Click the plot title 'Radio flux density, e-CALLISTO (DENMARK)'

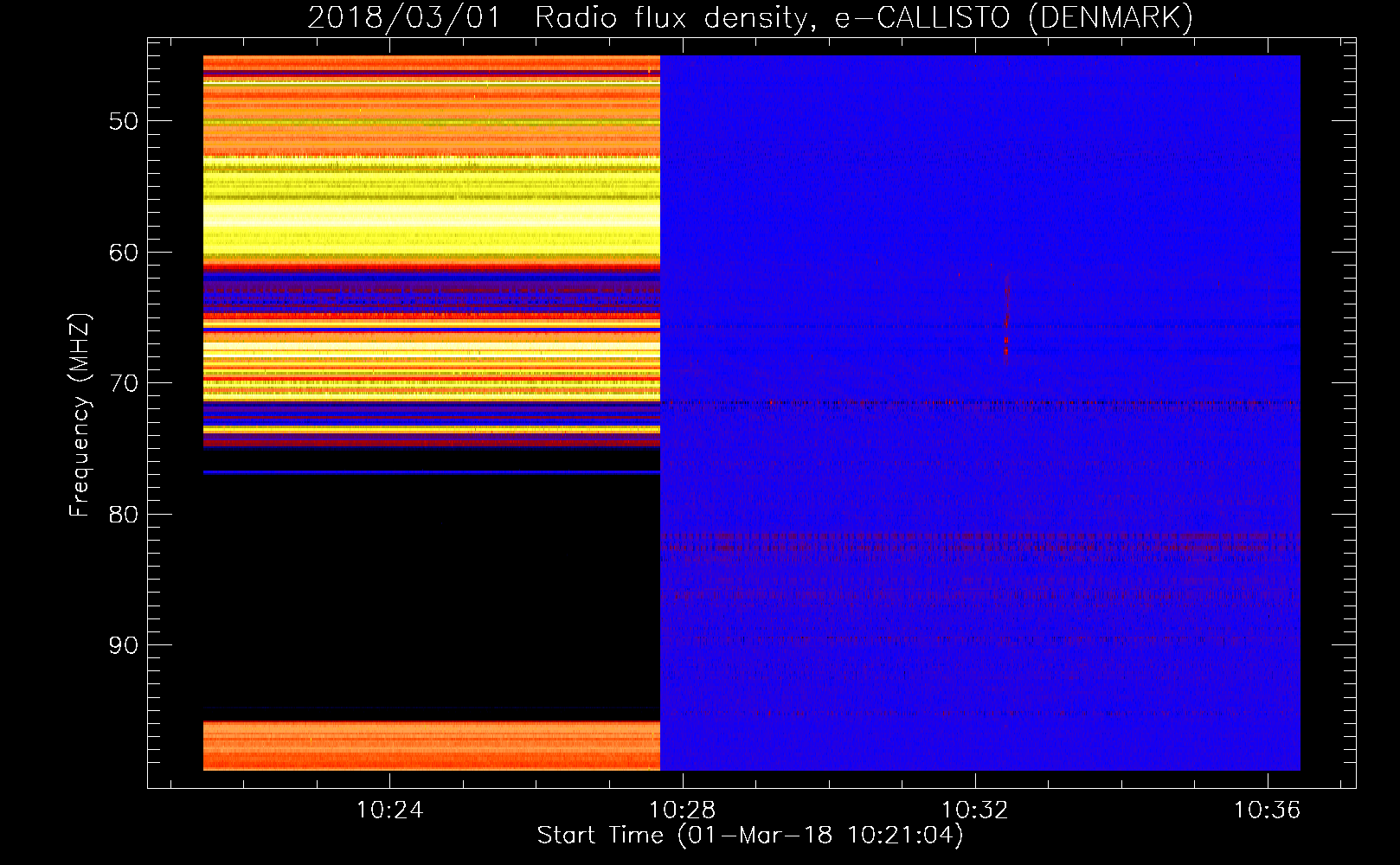pyautogui.click(x=864, y=17)
